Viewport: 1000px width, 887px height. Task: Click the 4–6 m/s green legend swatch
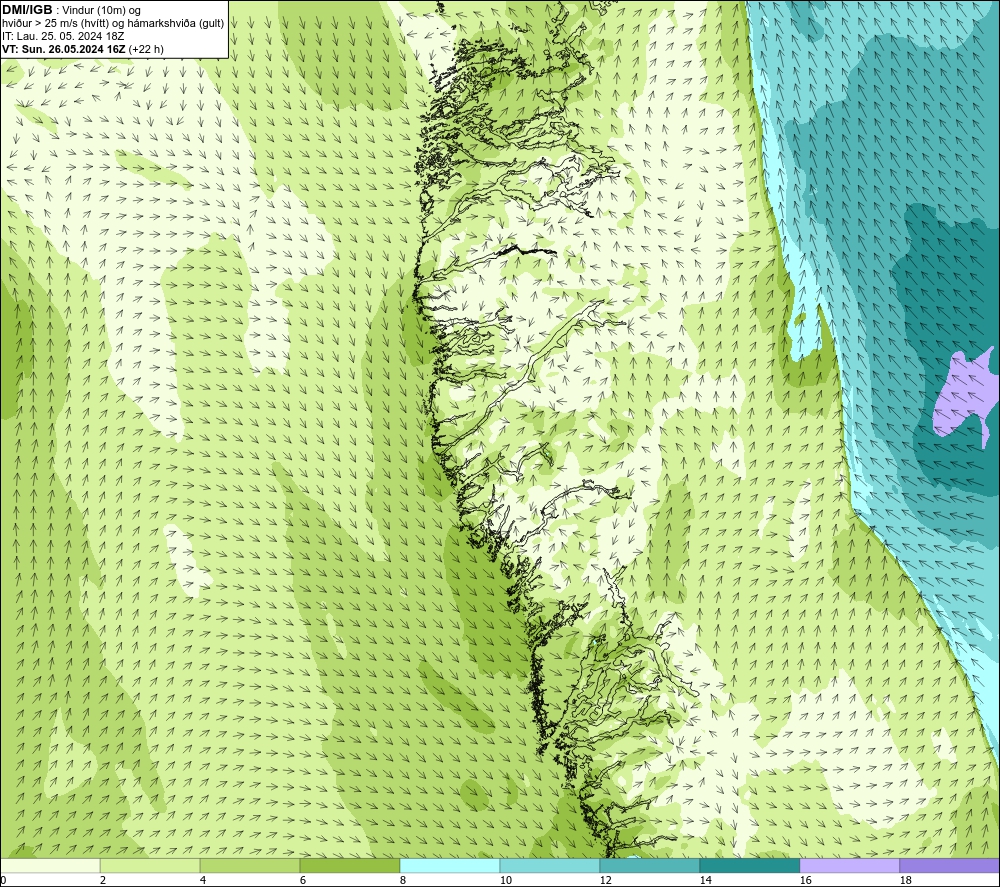(x=250, y=865)
